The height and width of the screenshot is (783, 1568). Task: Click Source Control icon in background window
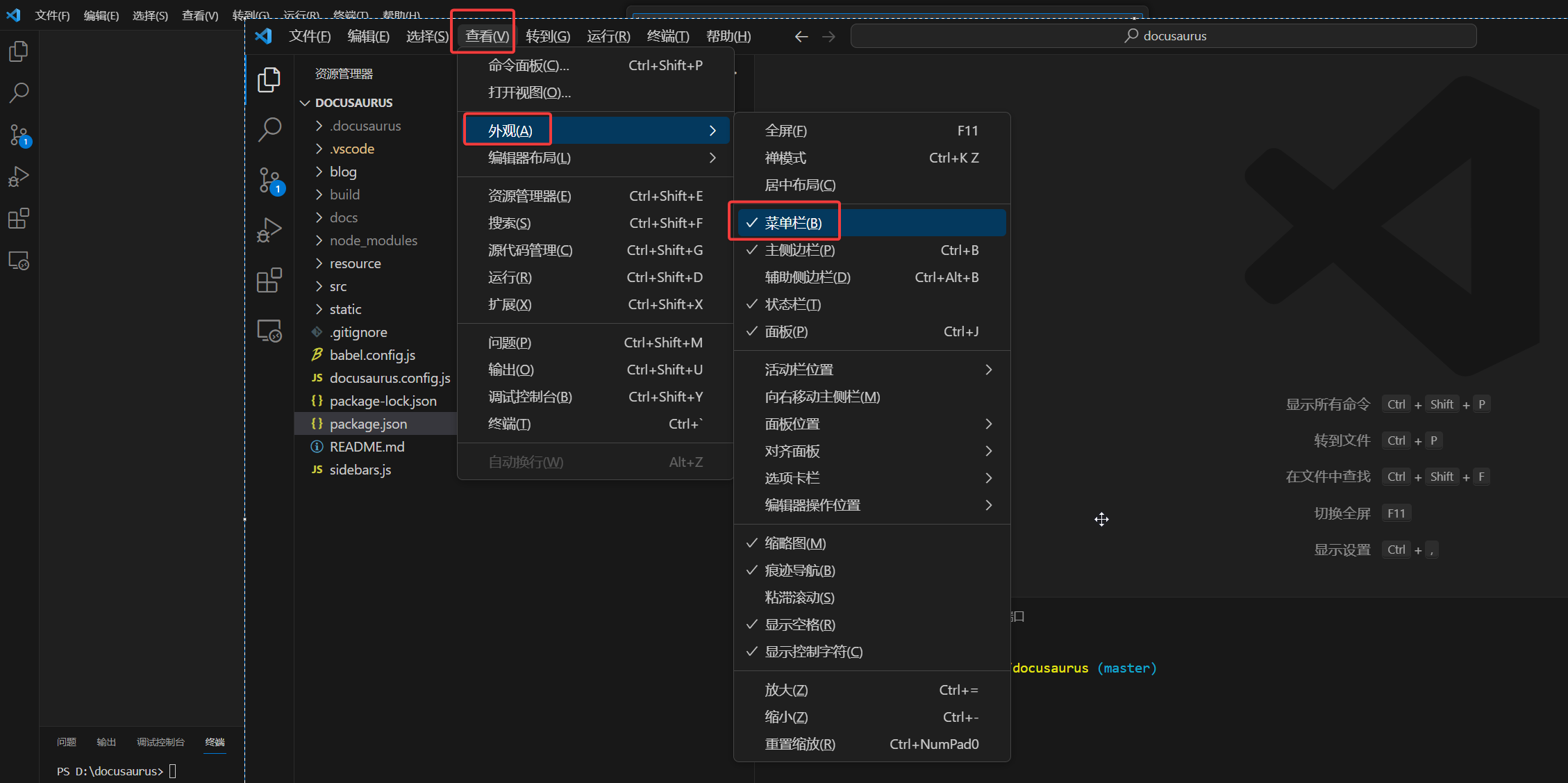point(19,135)
